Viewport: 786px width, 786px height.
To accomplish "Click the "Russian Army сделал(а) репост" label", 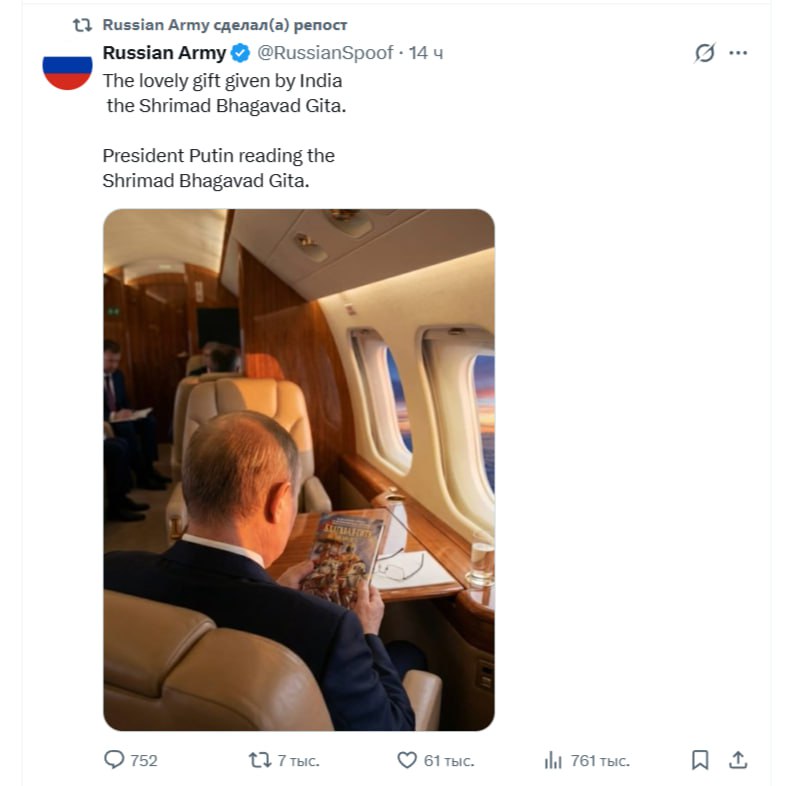I will (x=225, y=25).
